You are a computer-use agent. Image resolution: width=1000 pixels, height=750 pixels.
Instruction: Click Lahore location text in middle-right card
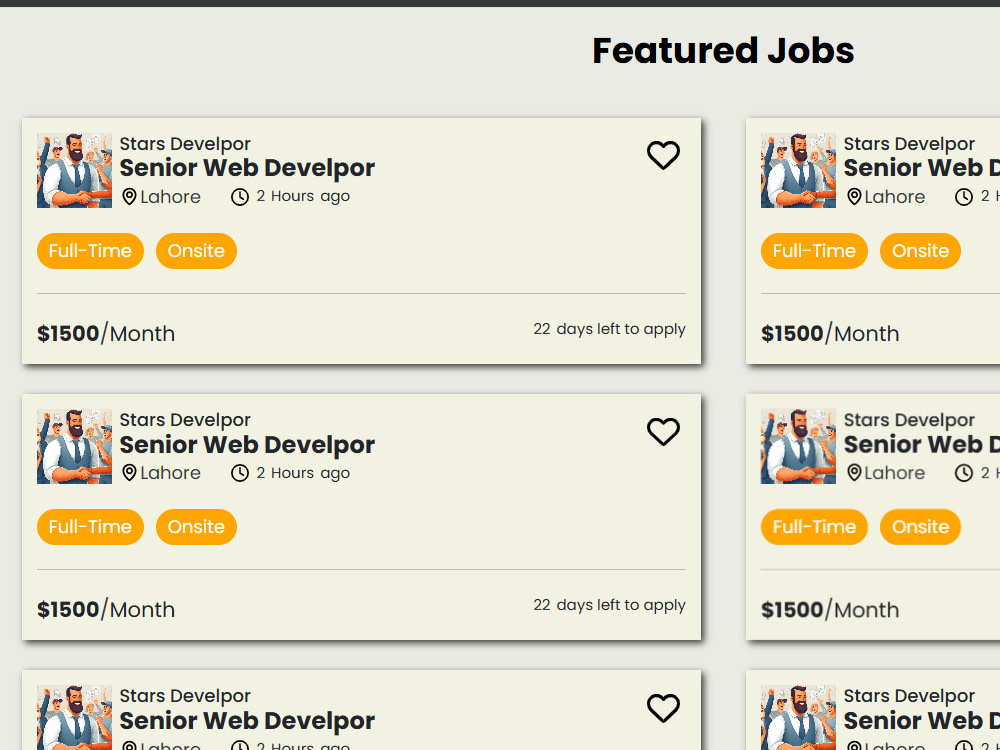point(895,473)
